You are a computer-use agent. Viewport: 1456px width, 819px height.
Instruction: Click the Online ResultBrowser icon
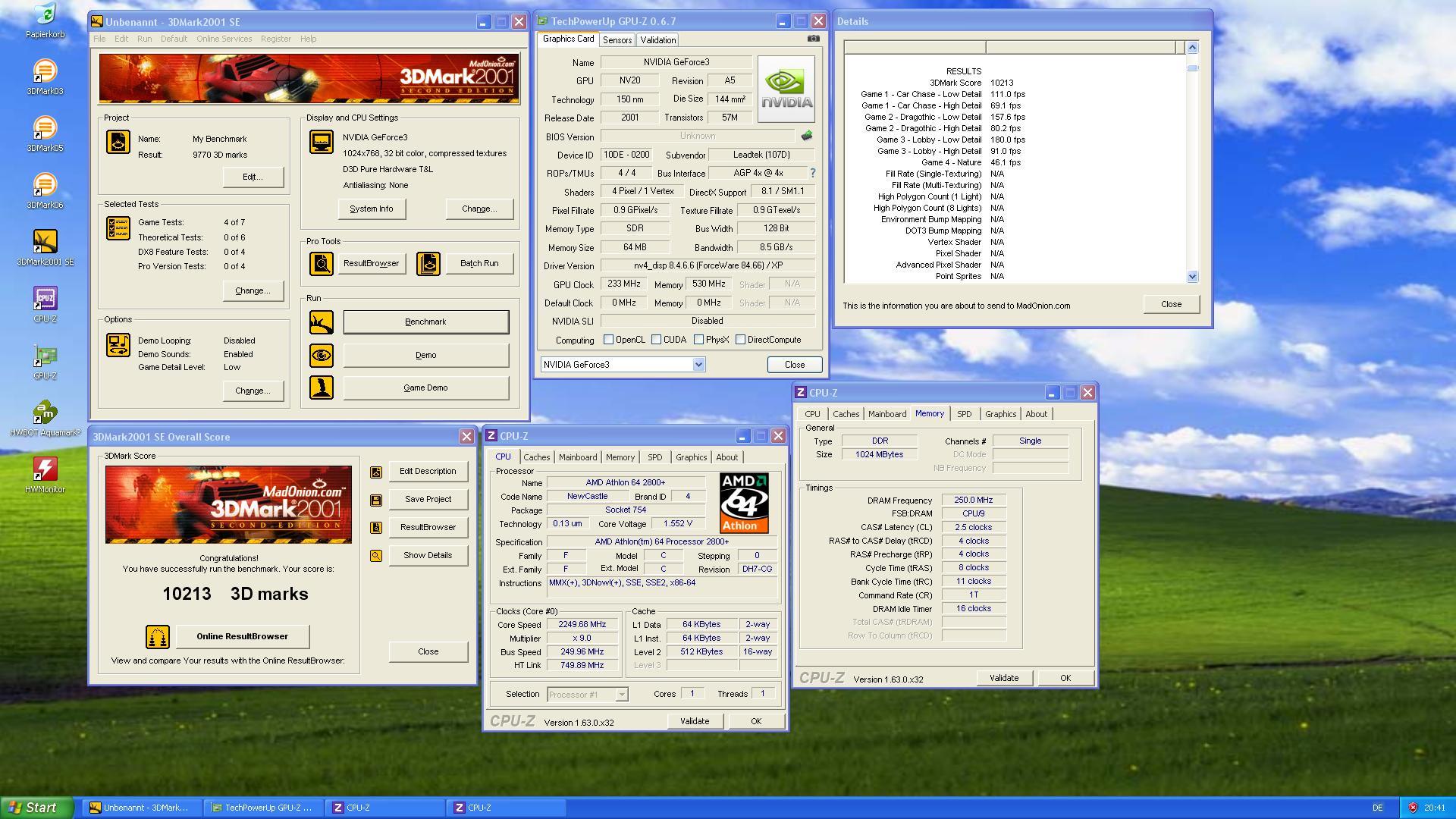158,637
